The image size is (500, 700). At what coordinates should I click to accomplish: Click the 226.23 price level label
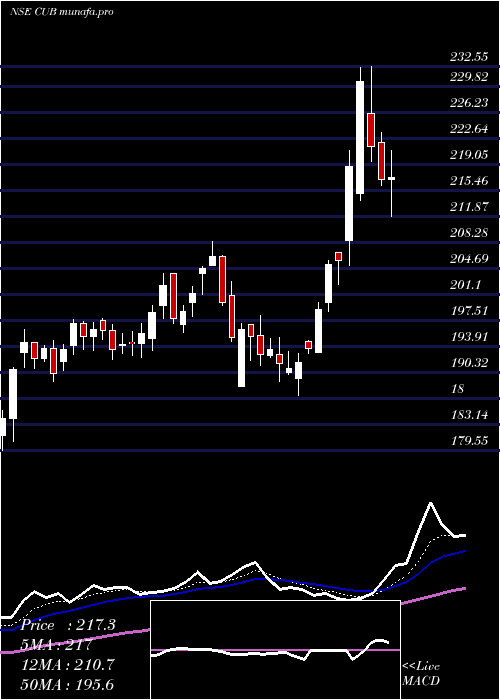(468, 103)
